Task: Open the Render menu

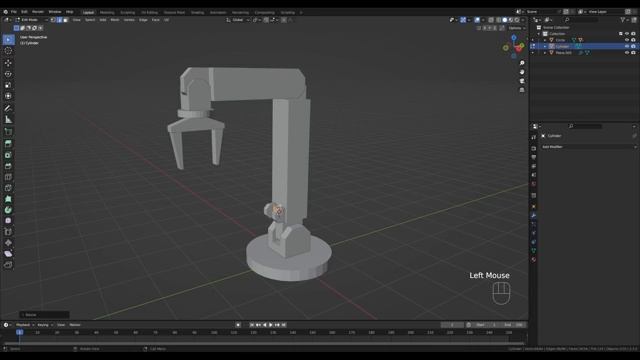Action: (x=38, y=12)
